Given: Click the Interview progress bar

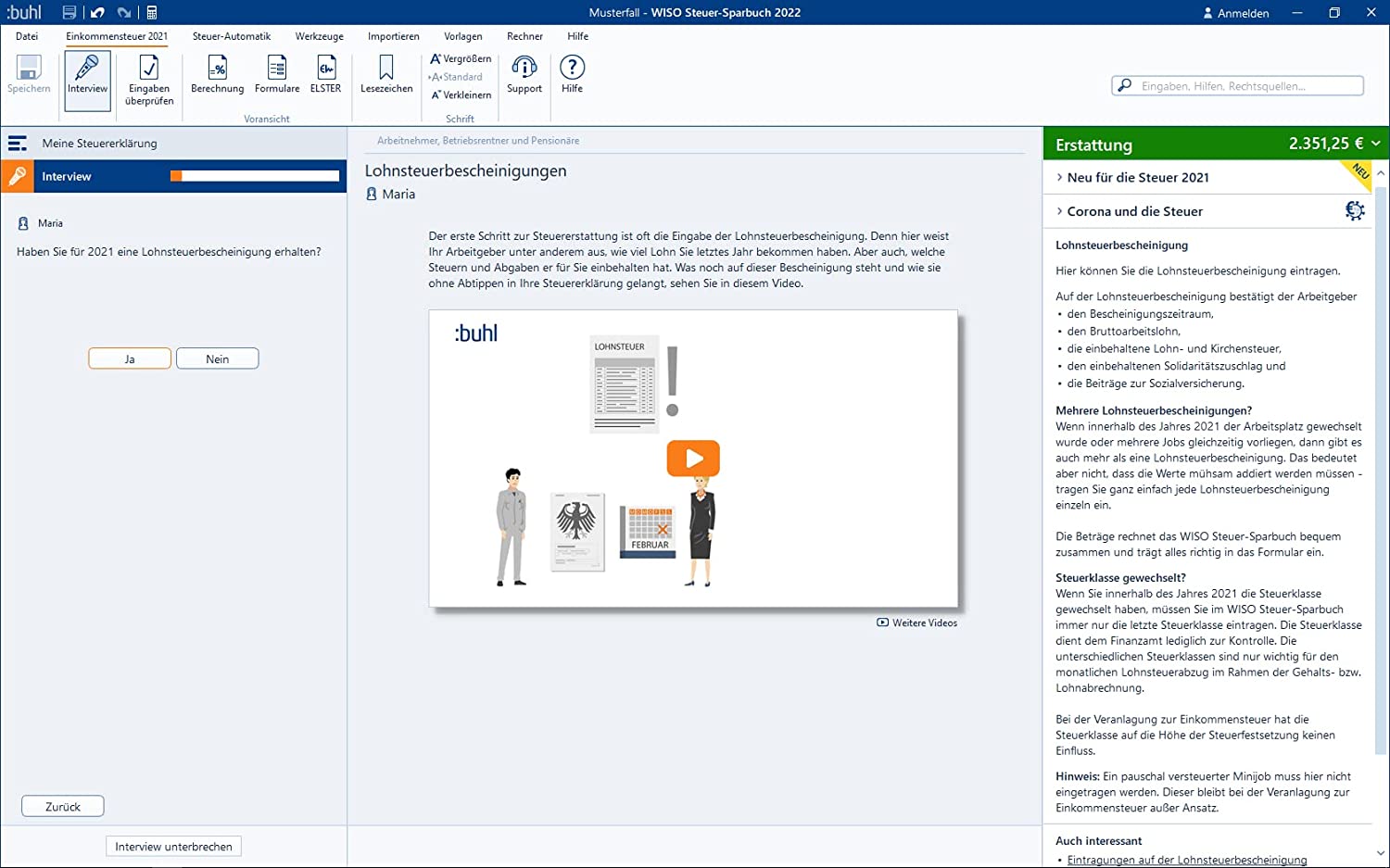Looking at the screenshot, I should tap(255, 176).
